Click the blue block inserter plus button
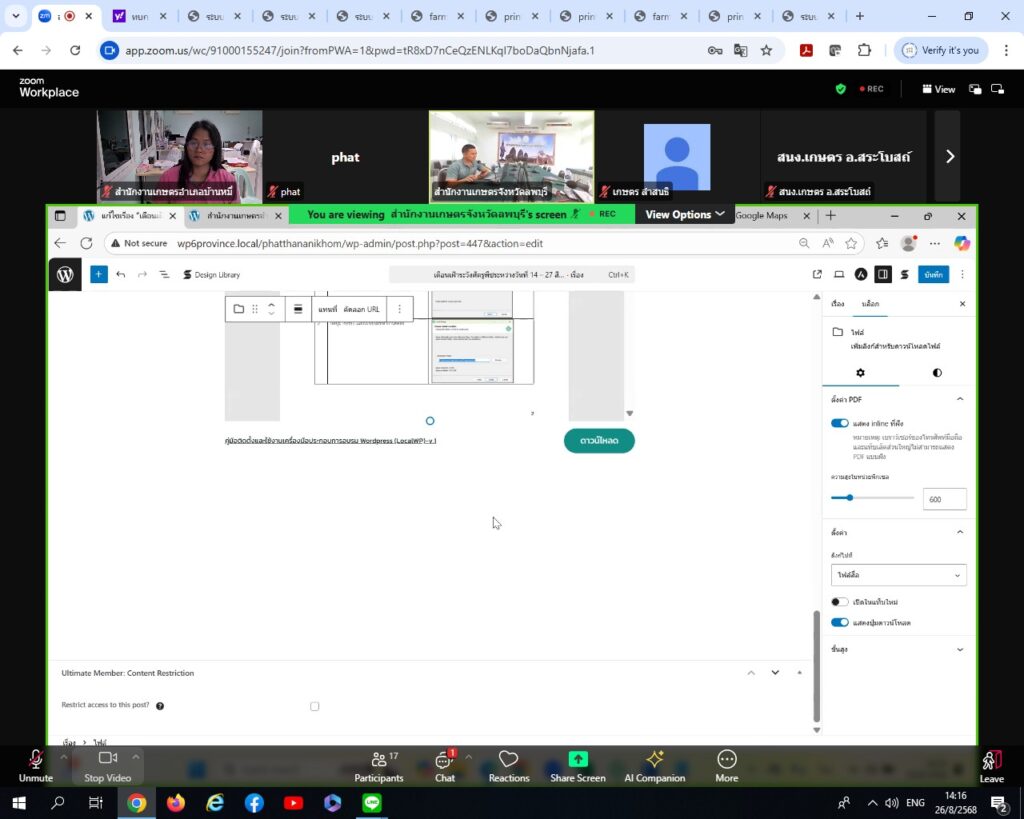This screenshot has width=1024, height=819. pos(99,274)
